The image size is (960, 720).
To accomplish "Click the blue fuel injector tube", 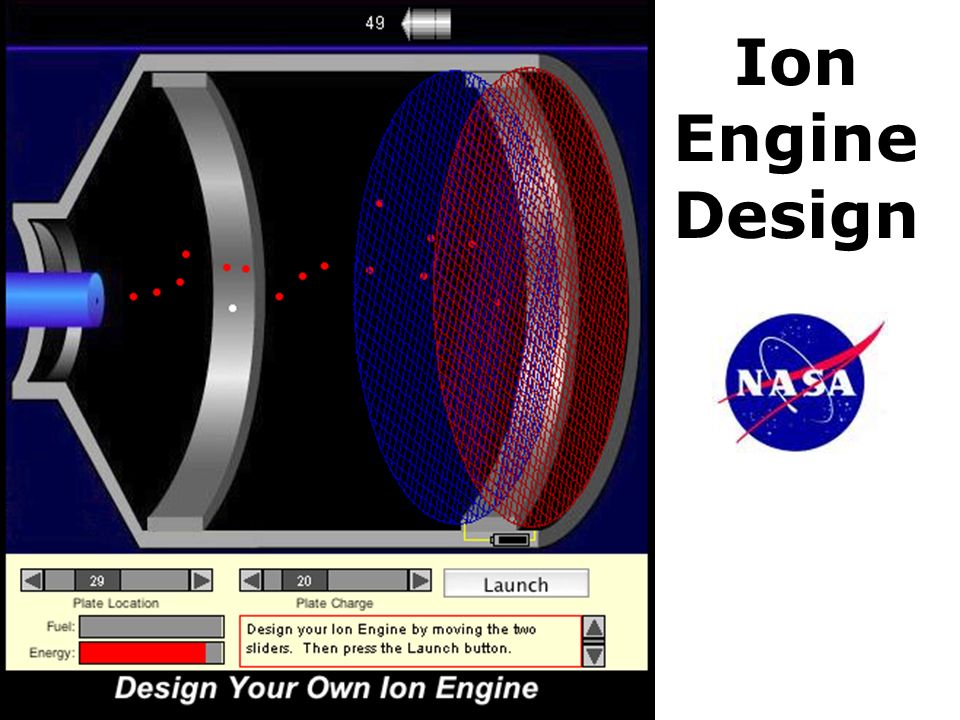I will (x=55, y=299).
